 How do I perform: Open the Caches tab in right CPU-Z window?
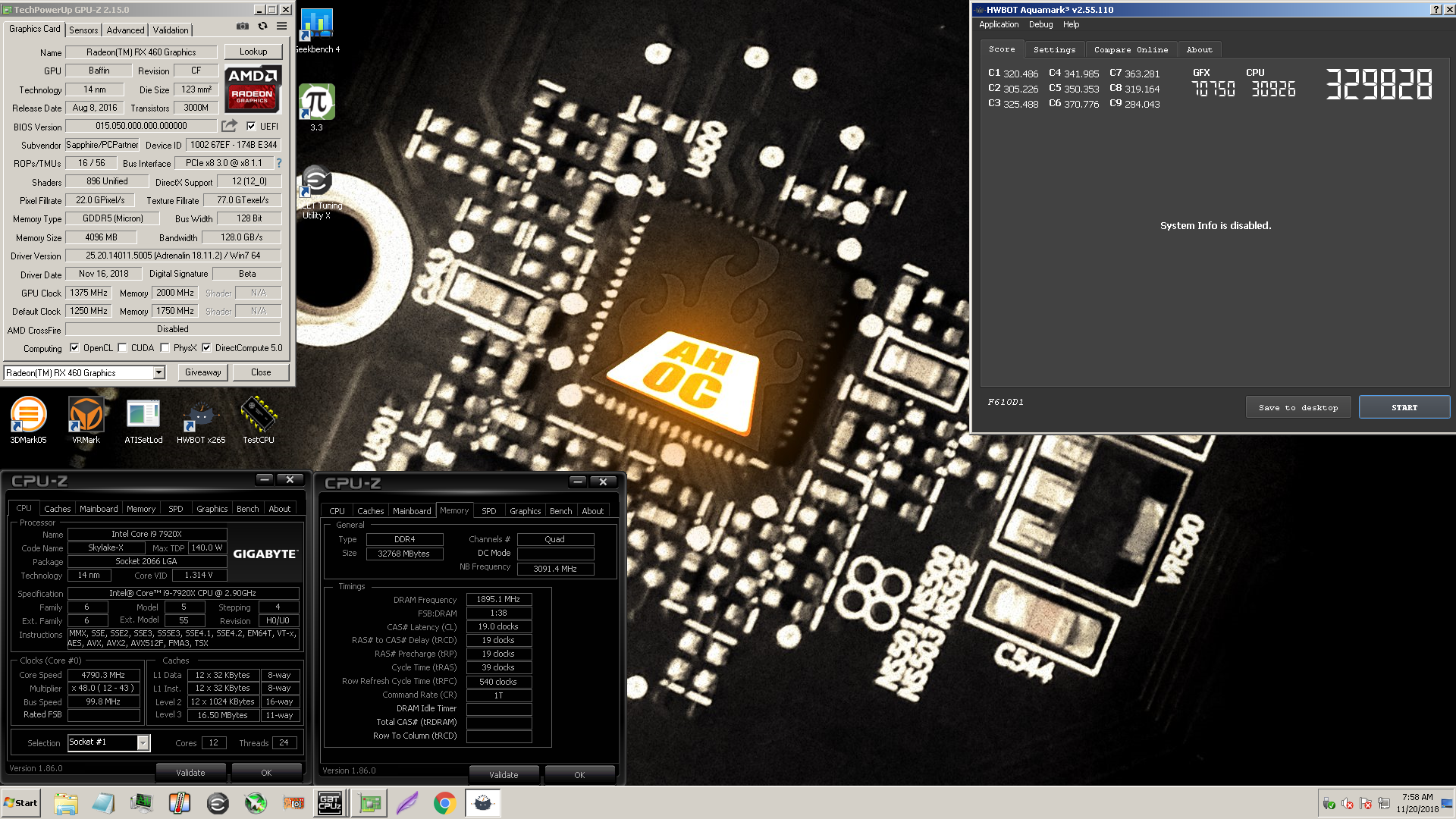pos(371,511)
